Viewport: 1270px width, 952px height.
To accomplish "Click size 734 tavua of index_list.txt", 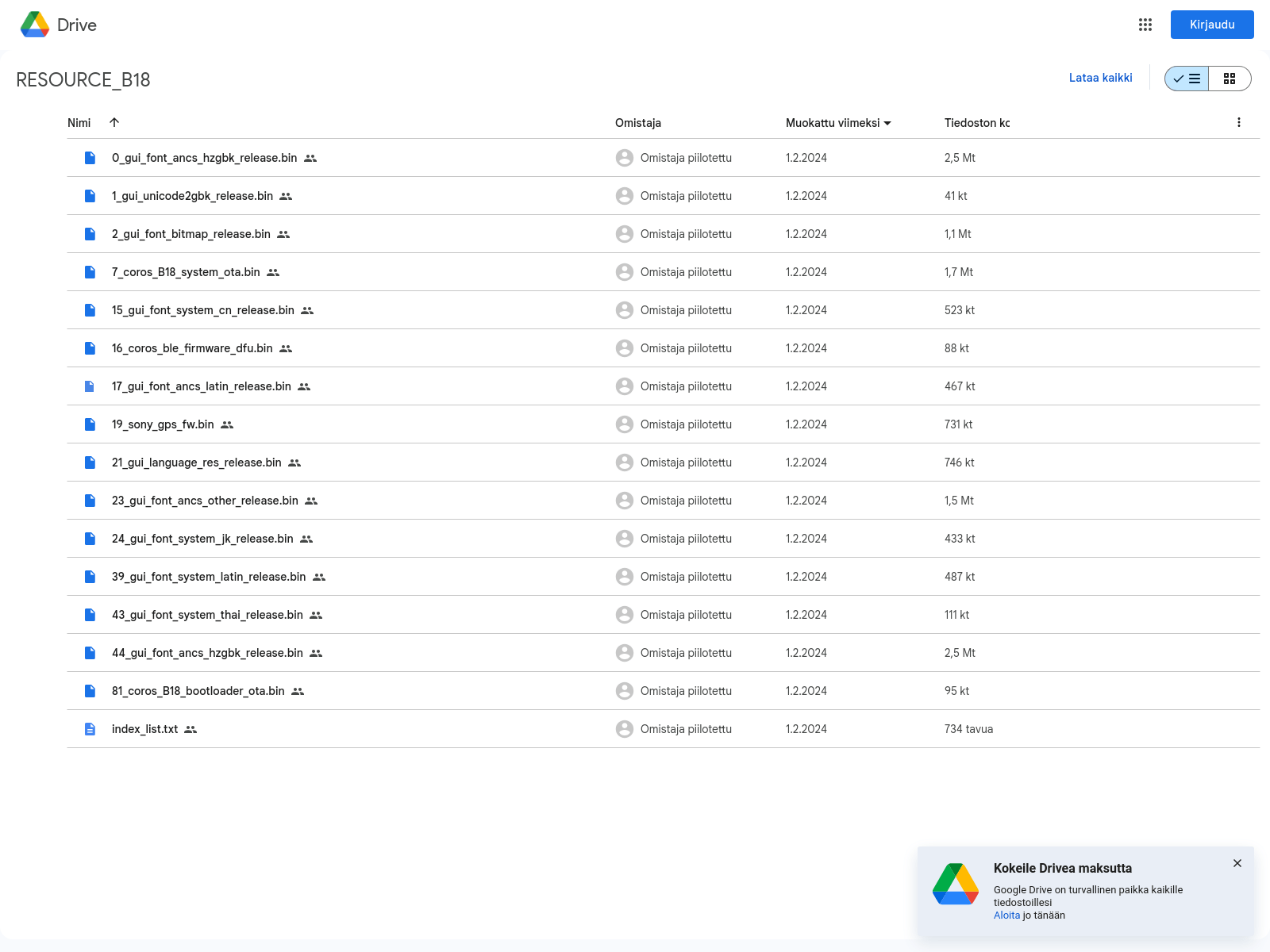I will click(968, 729).
